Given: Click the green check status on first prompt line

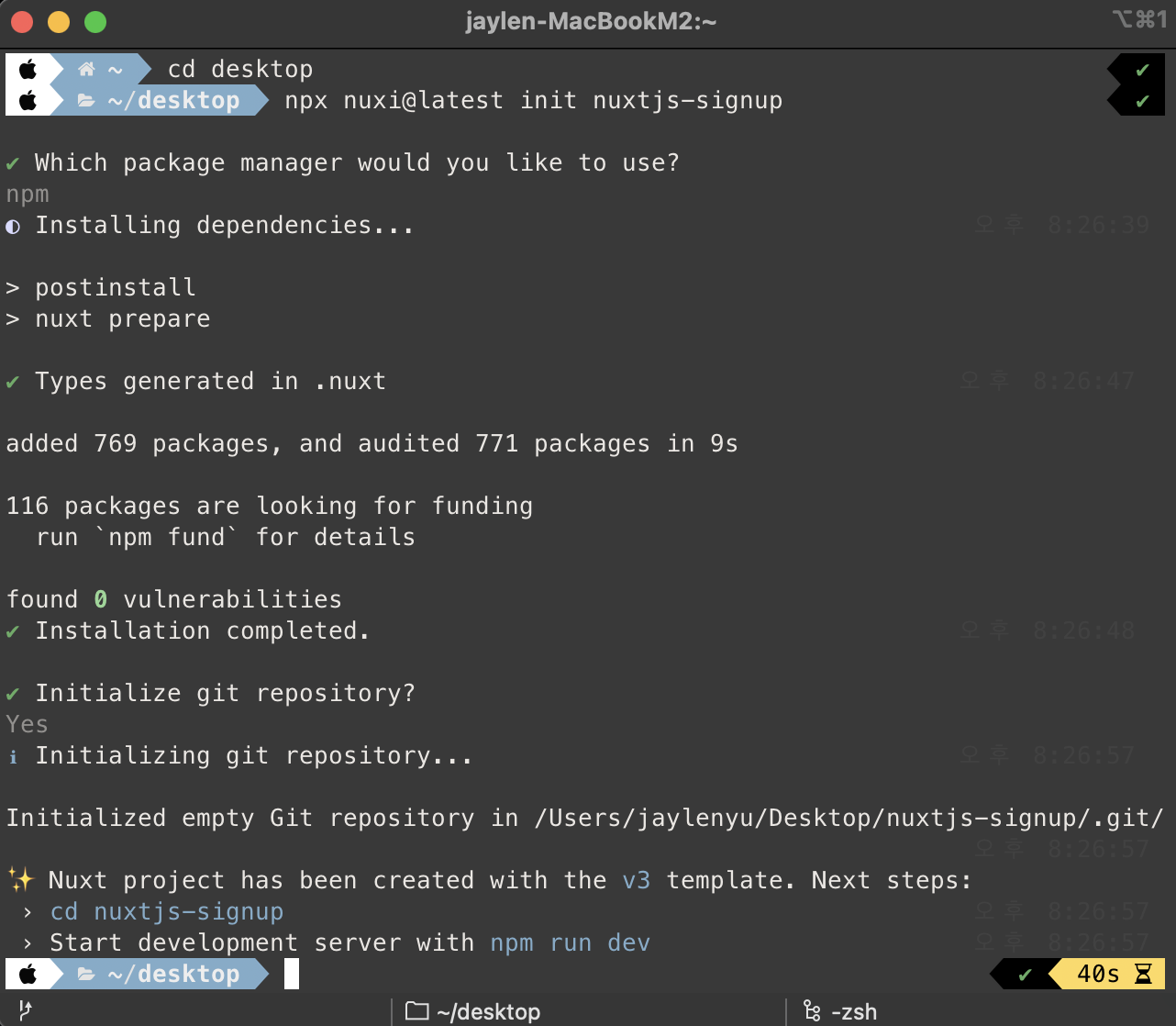Looking at the screenshot, I should coord(1142,70).
